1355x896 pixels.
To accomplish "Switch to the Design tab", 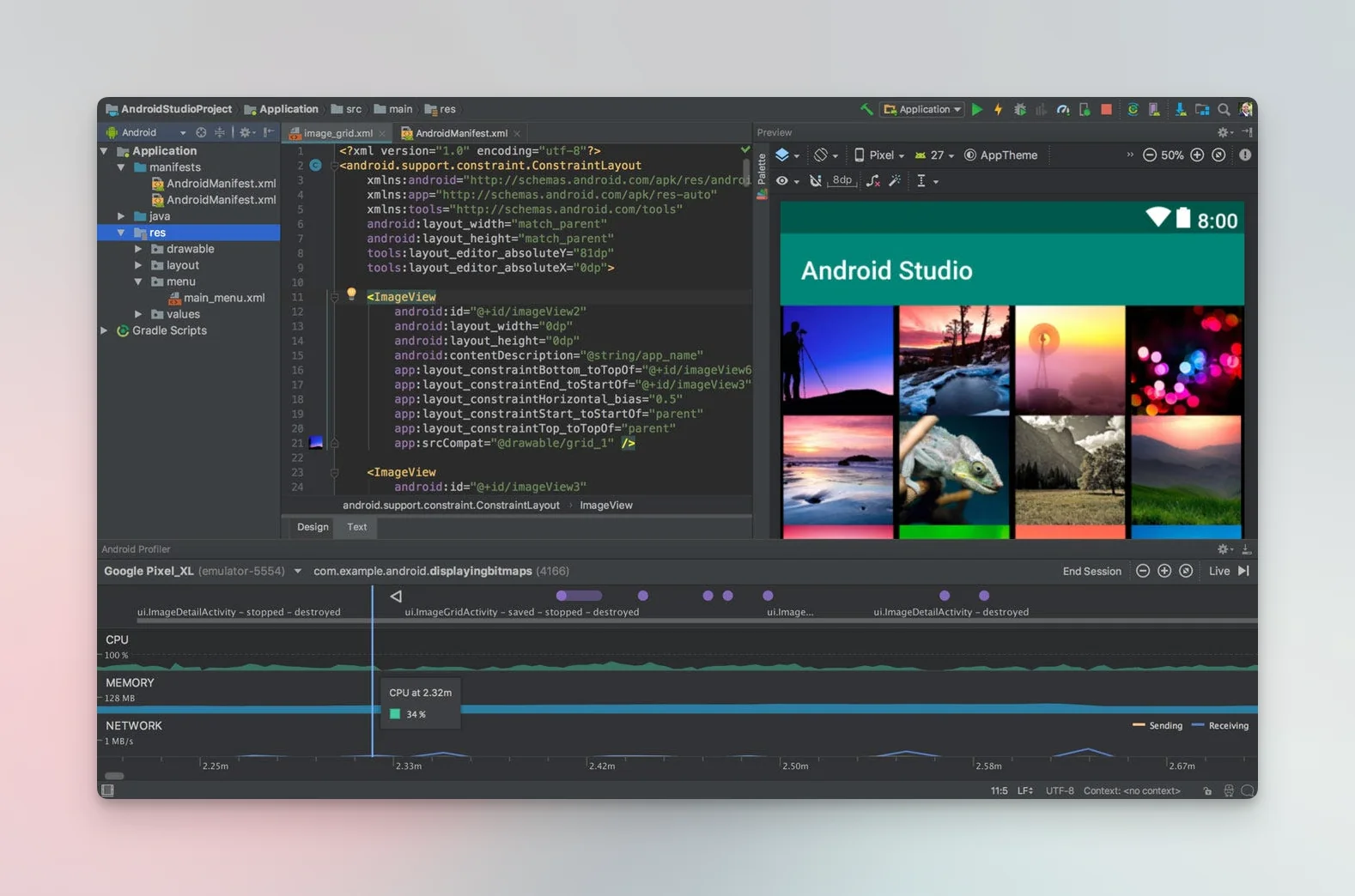I will (x=313, y=527).
